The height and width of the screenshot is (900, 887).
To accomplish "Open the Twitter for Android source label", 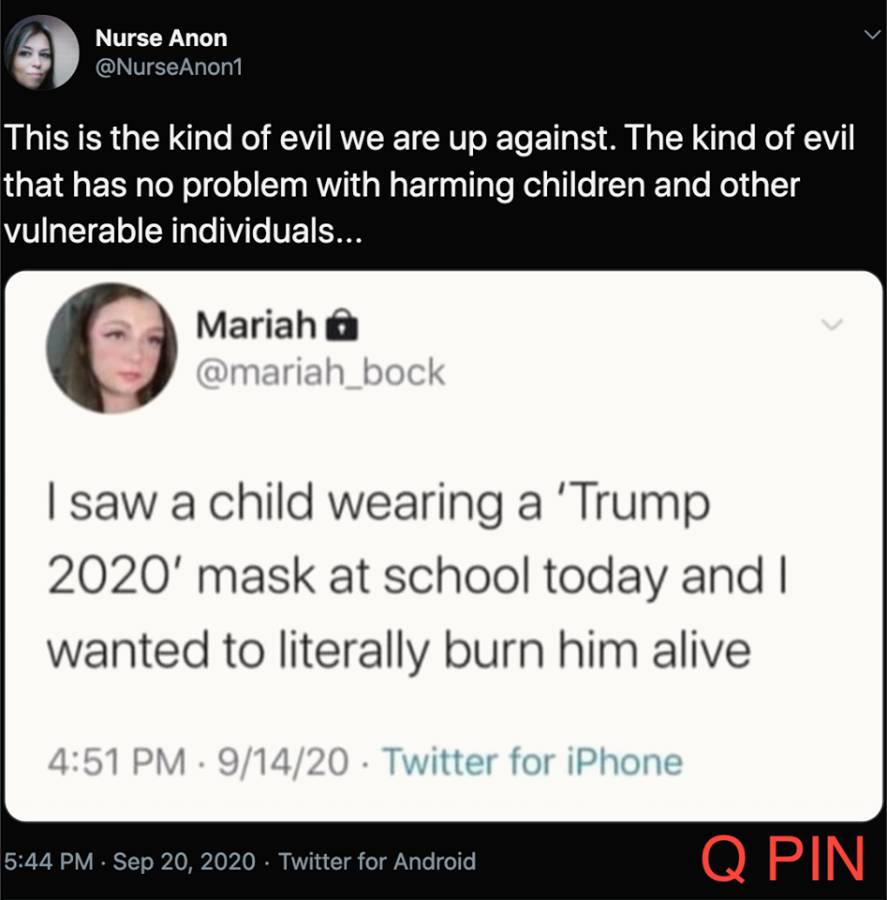I will pyautogui.click(x=378, y=861).
